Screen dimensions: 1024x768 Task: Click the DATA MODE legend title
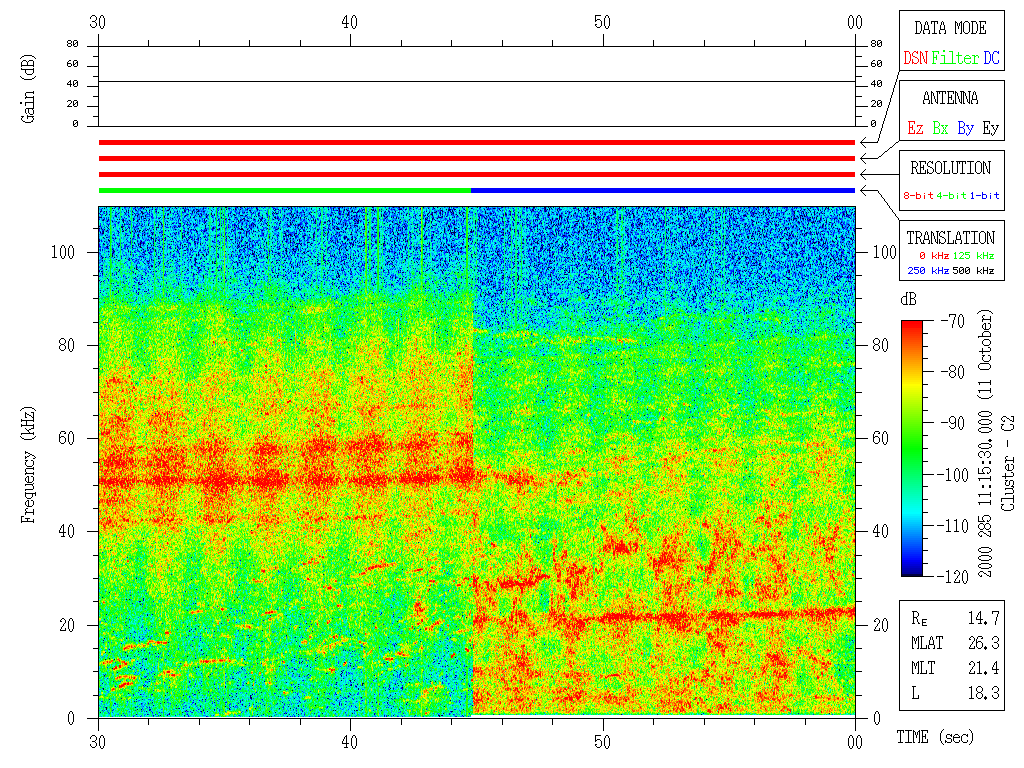pyautogui.click(x=950, y=28)
